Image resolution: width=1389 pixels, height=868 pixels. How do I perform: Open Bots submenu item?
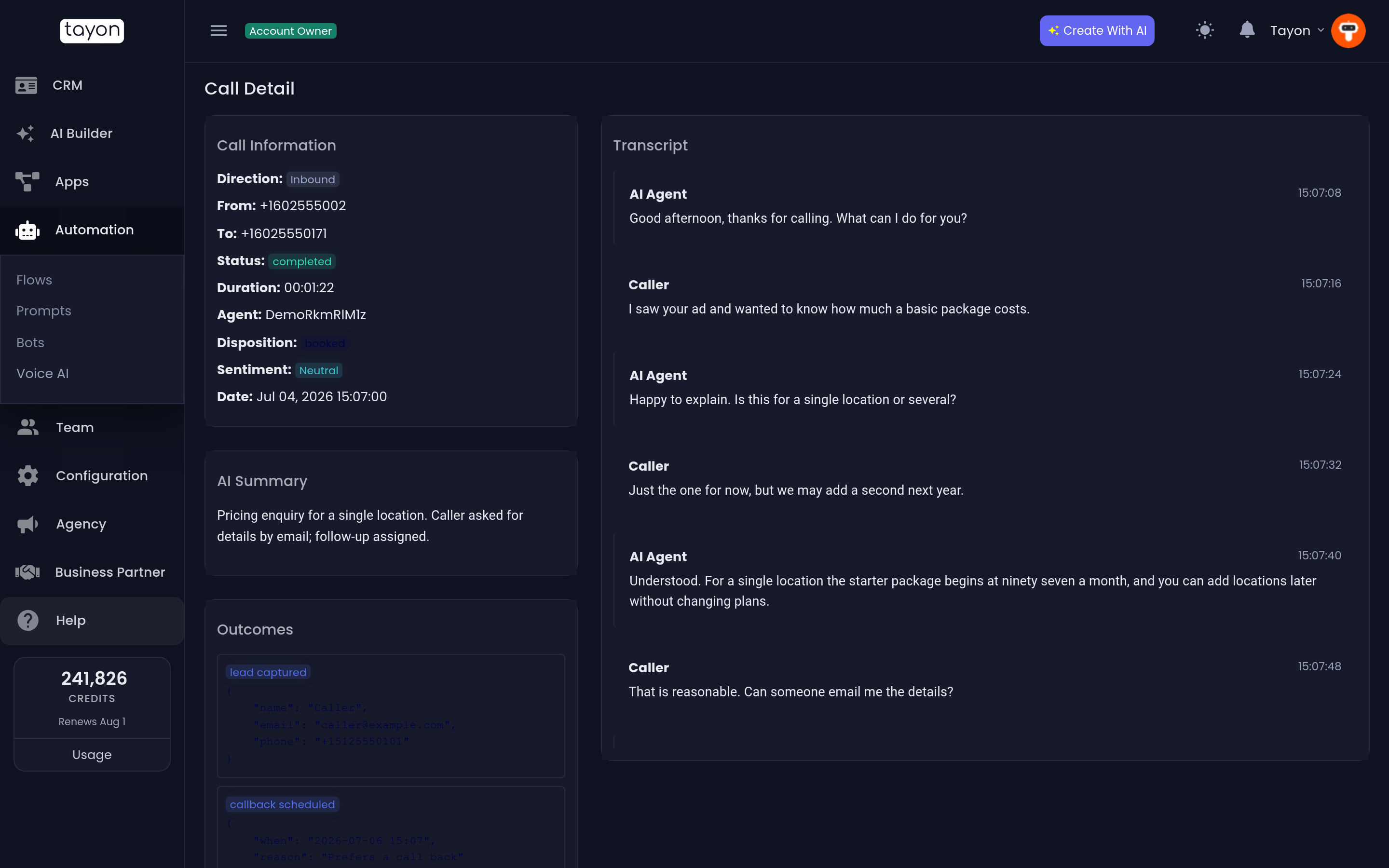30,342
